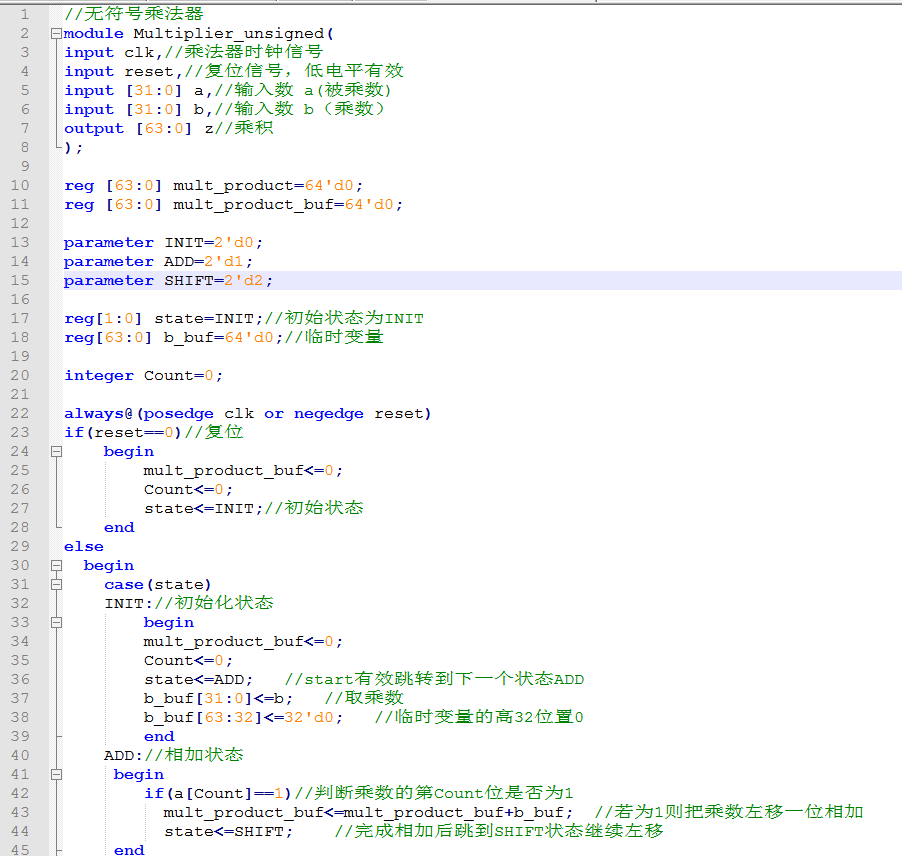Screen dimensions: 902x856
Task: Click the 'b_buf=64'd0' declaration
Action: [223, 338]
